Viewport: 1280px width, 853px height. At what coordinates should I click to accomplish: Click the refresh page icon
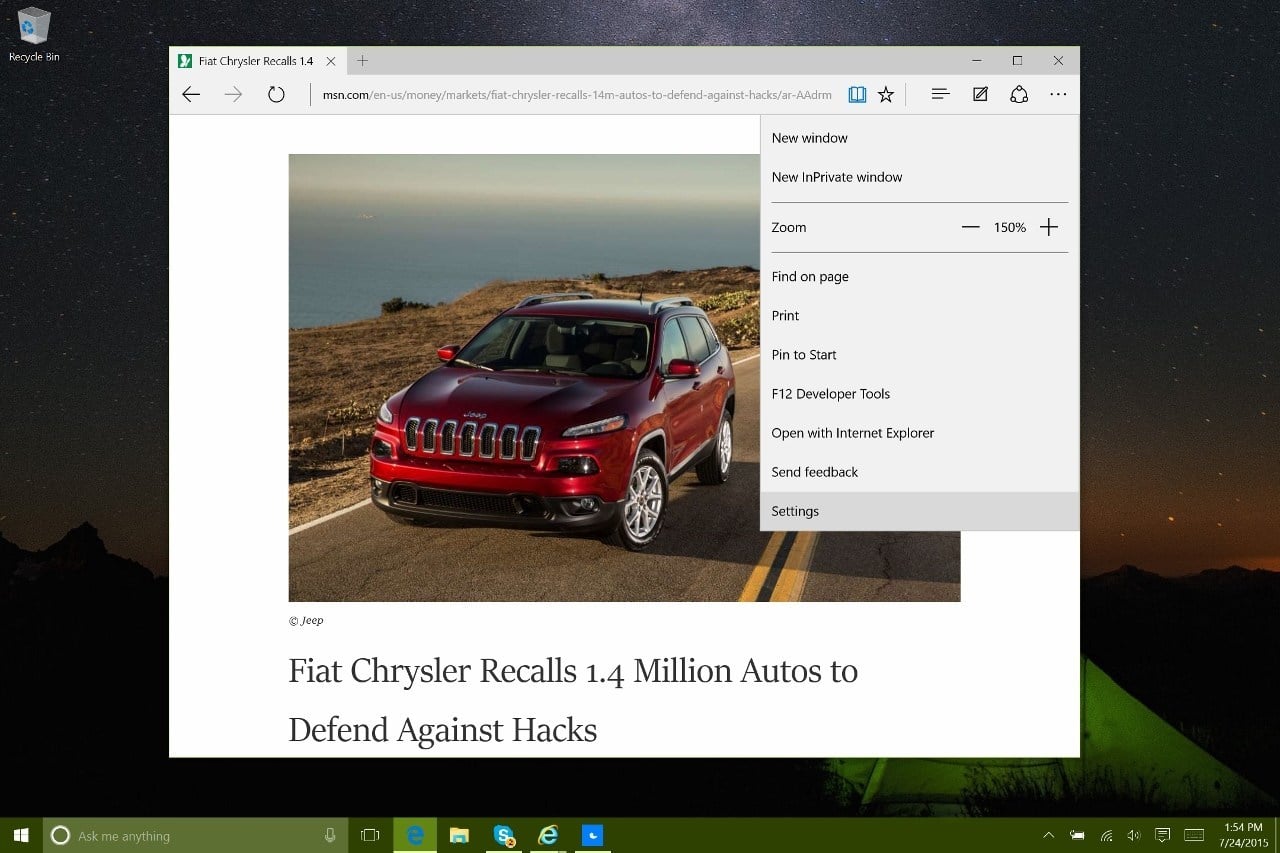click(276, 94)
